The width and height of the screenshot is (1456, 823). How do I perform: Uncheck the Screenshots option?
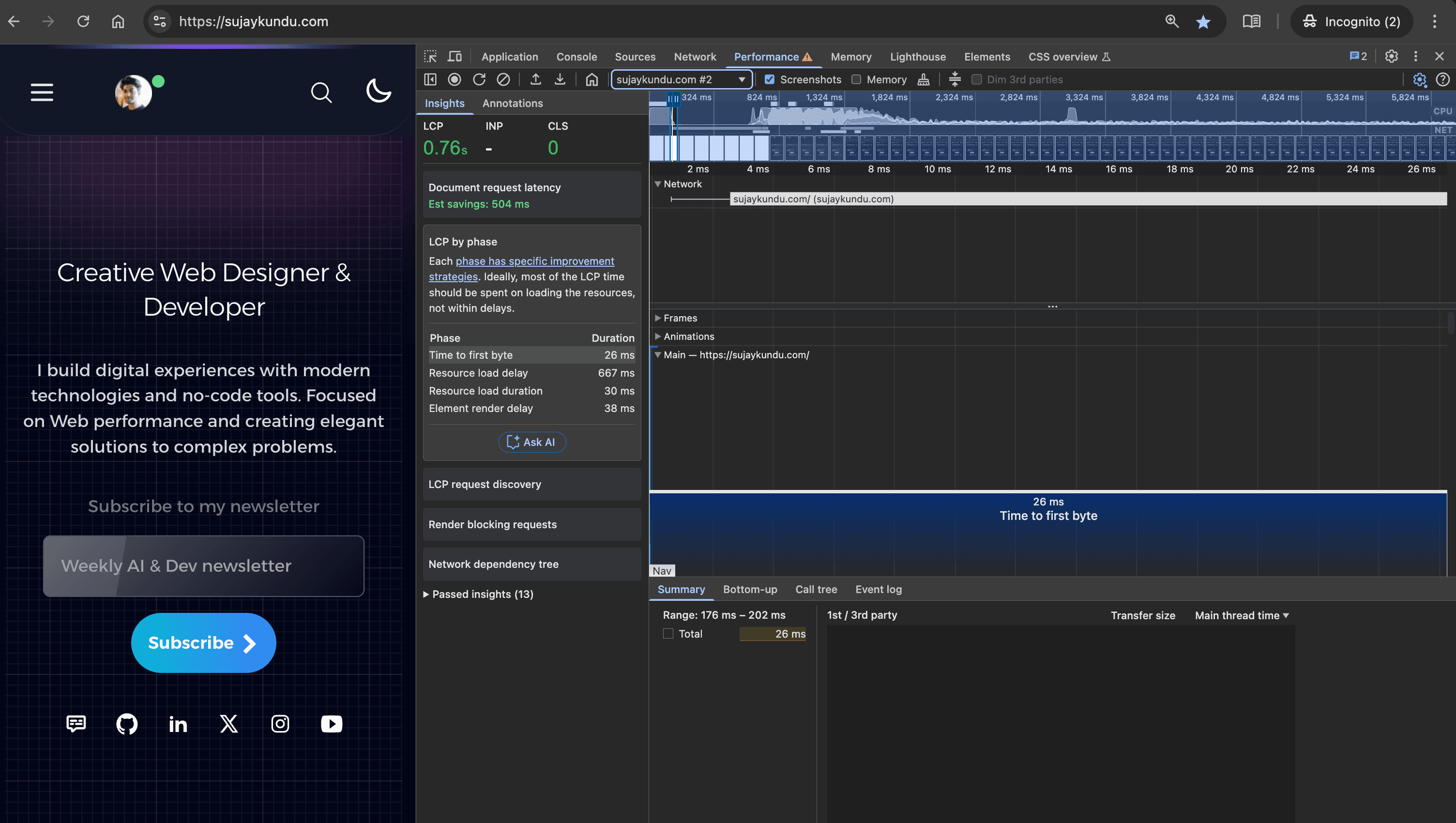coord(770,79)
